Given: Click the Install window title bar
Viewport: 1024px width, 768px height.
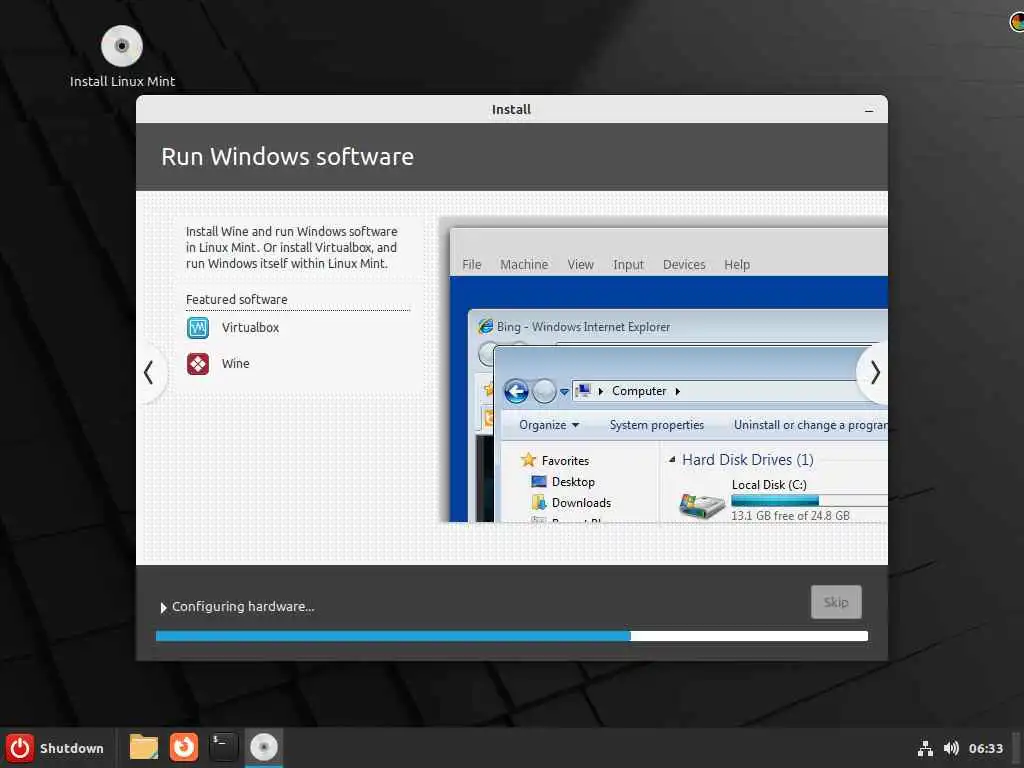Looking at the screenshot, I should coord(511,109).
